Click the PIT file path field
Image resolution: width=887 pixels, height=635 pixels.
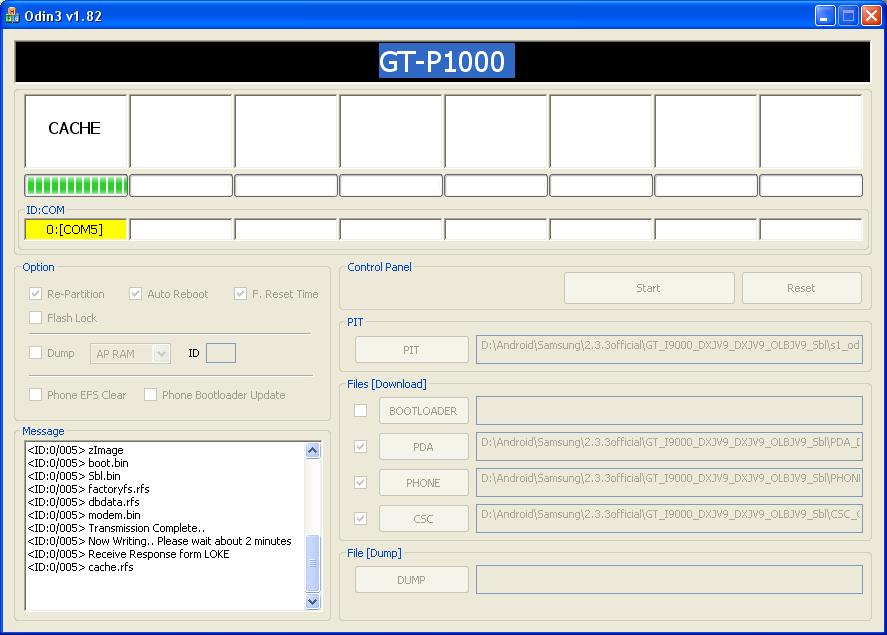669,348
